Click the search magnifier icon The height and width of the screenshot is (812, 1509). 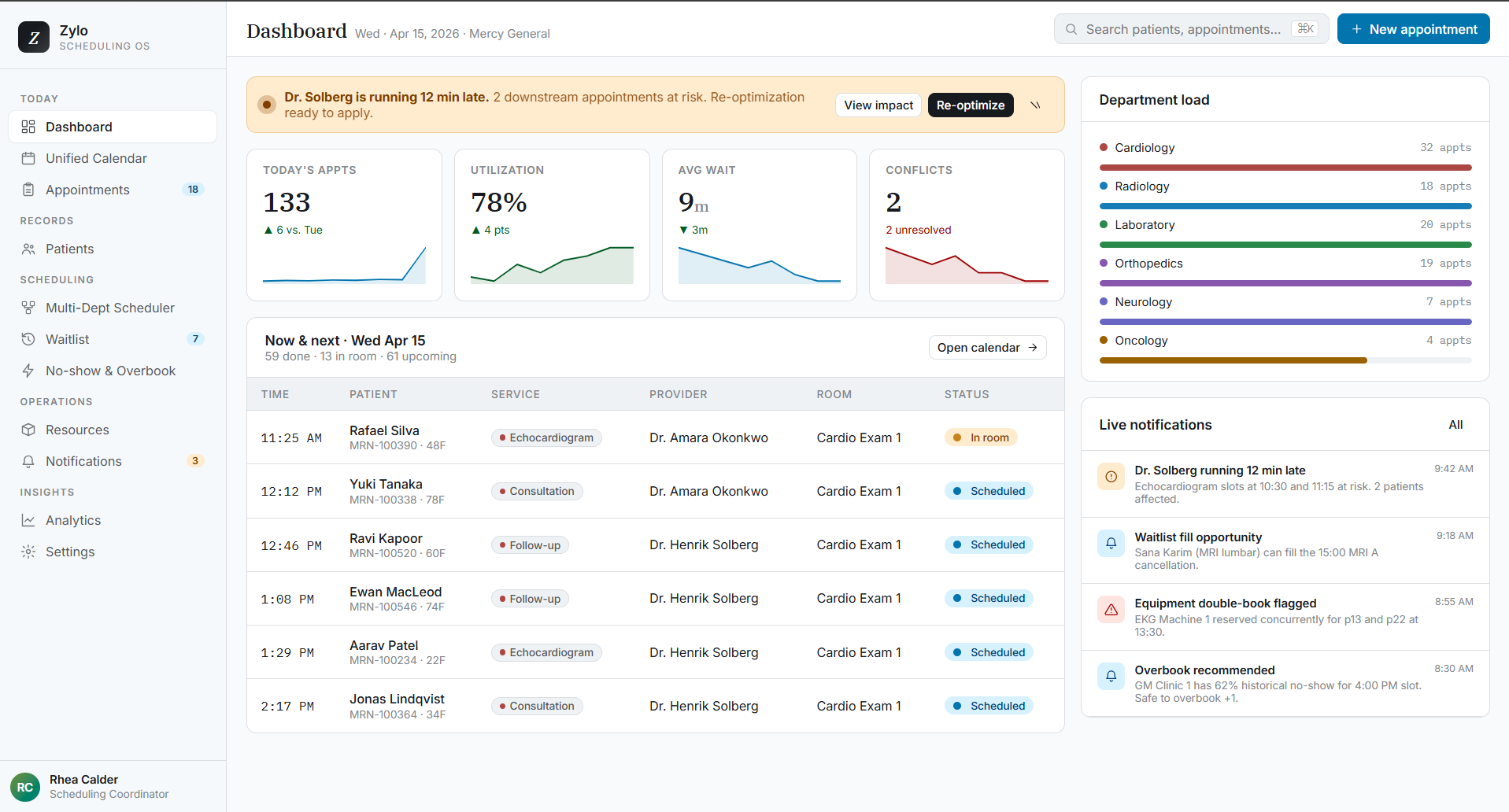pos(1071,29)
